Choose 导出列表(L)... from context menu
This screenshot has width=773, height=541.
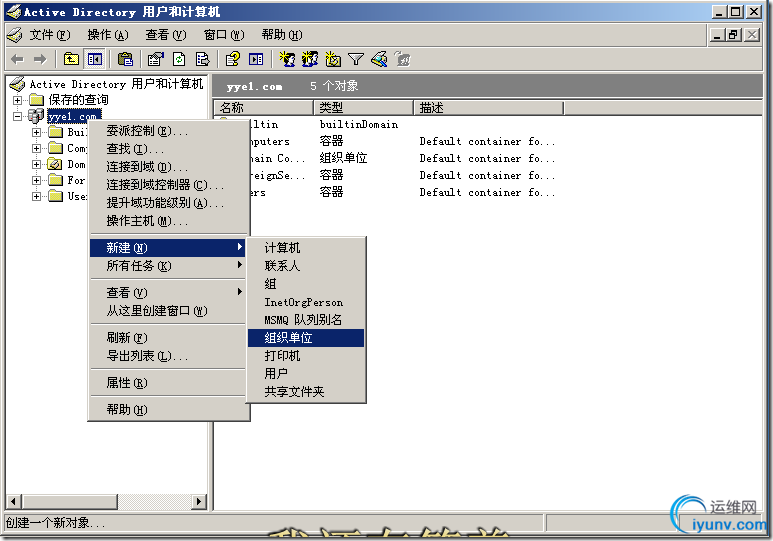point(168,356)
